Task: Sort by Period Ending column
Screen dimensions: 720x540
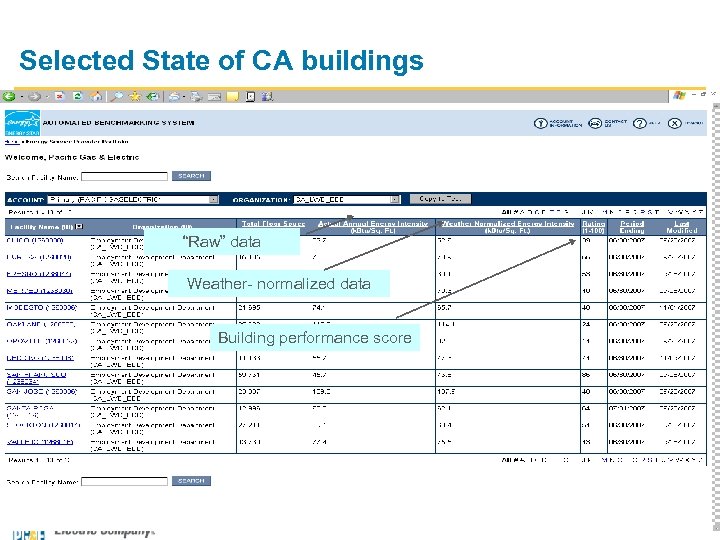Action: (x=632, y=227)
